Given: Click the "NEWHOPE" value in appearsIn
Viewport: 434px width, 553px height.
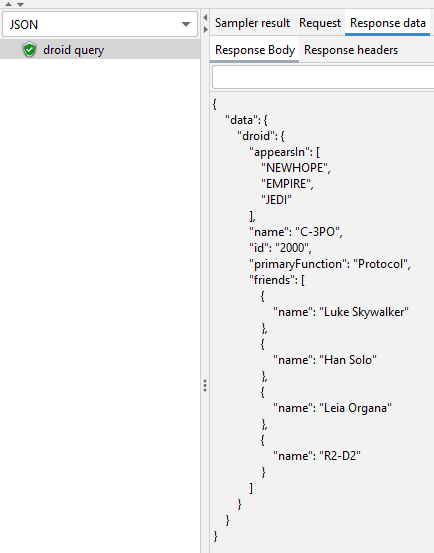Looking at the screenshot, I should point(296,168).
